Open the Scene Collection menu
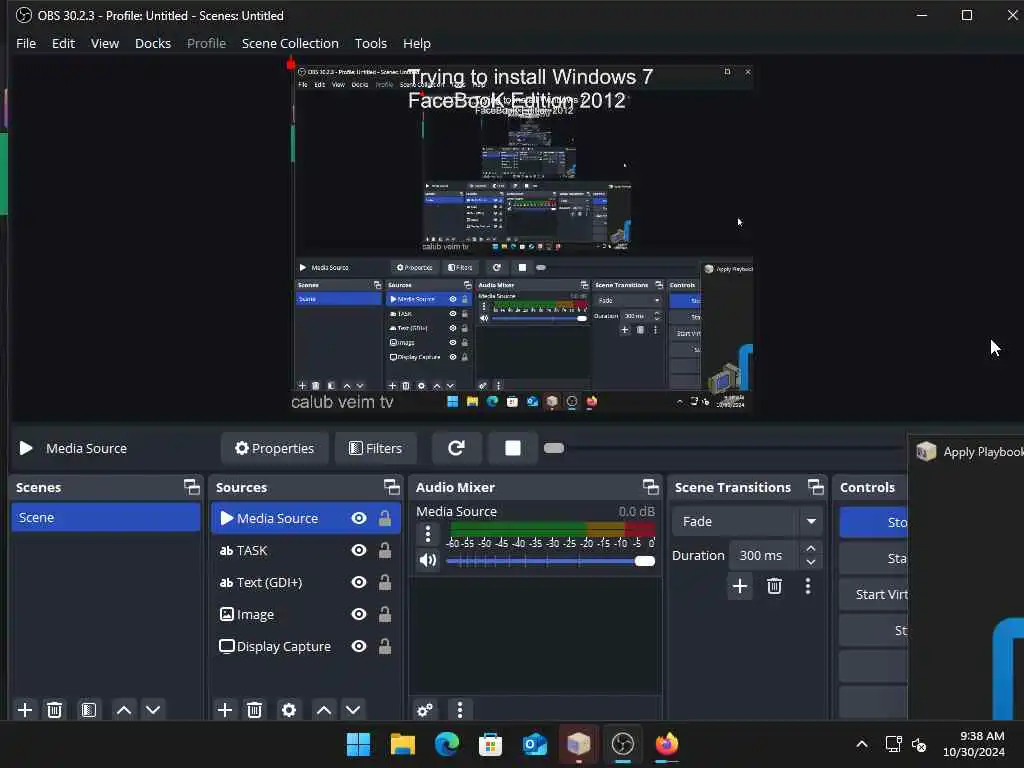 click(290, 43)
